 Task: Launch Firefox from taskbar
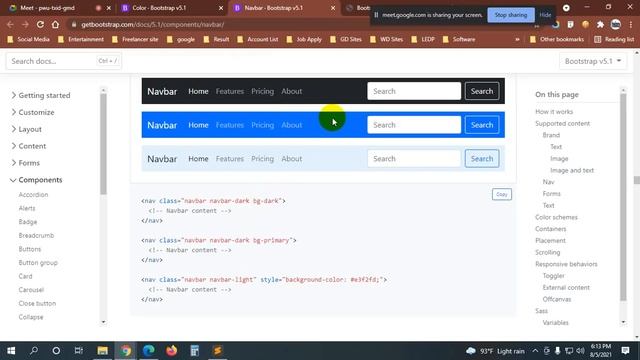[171, 351]
